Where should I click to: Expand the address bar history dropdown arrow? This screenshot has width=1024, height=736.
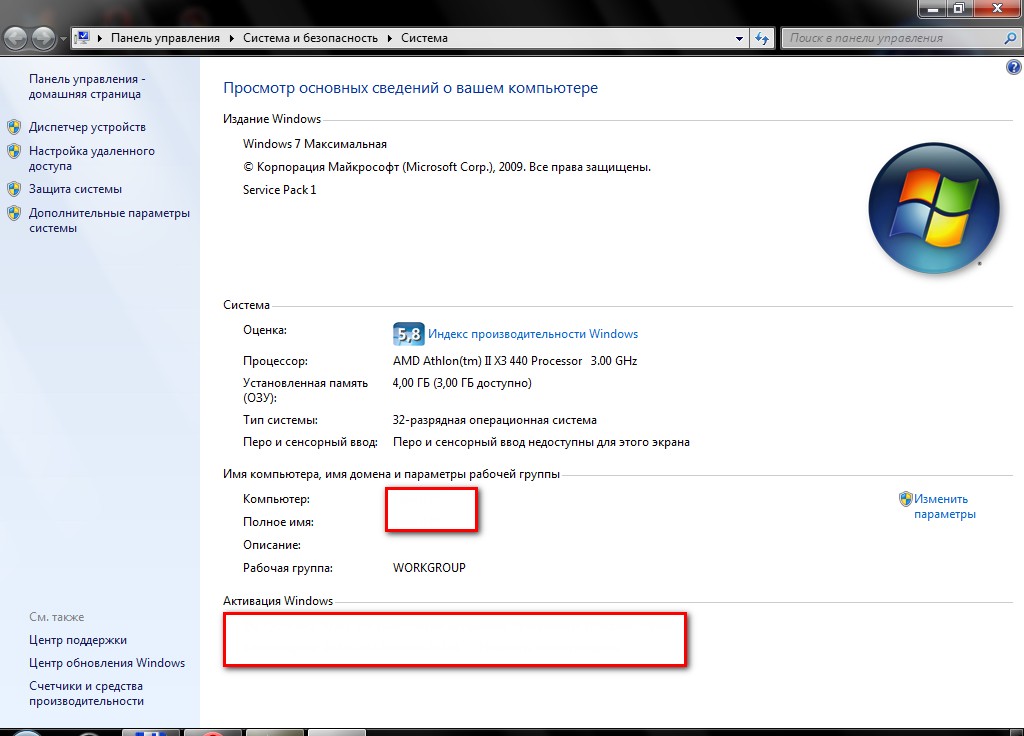tap(740, 38)
